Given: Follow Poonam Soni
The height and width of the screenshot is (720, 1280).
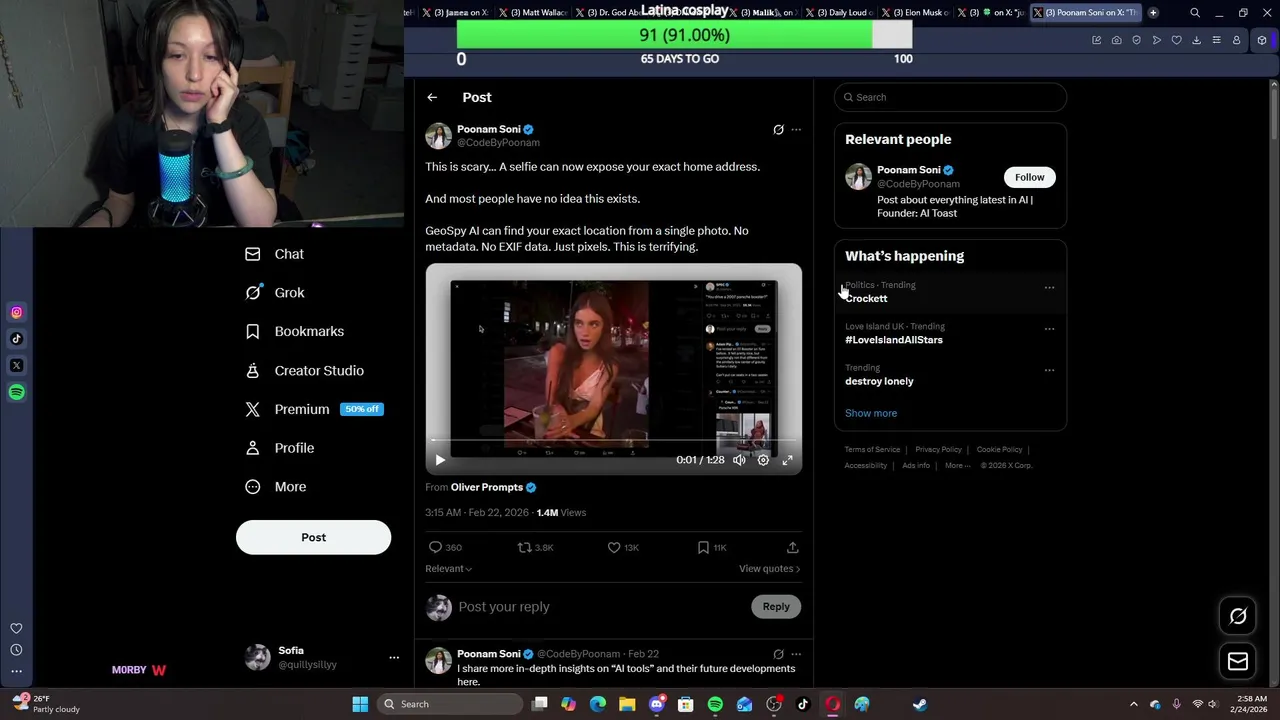Looking at the screenshot, I should click(1029, 177).
